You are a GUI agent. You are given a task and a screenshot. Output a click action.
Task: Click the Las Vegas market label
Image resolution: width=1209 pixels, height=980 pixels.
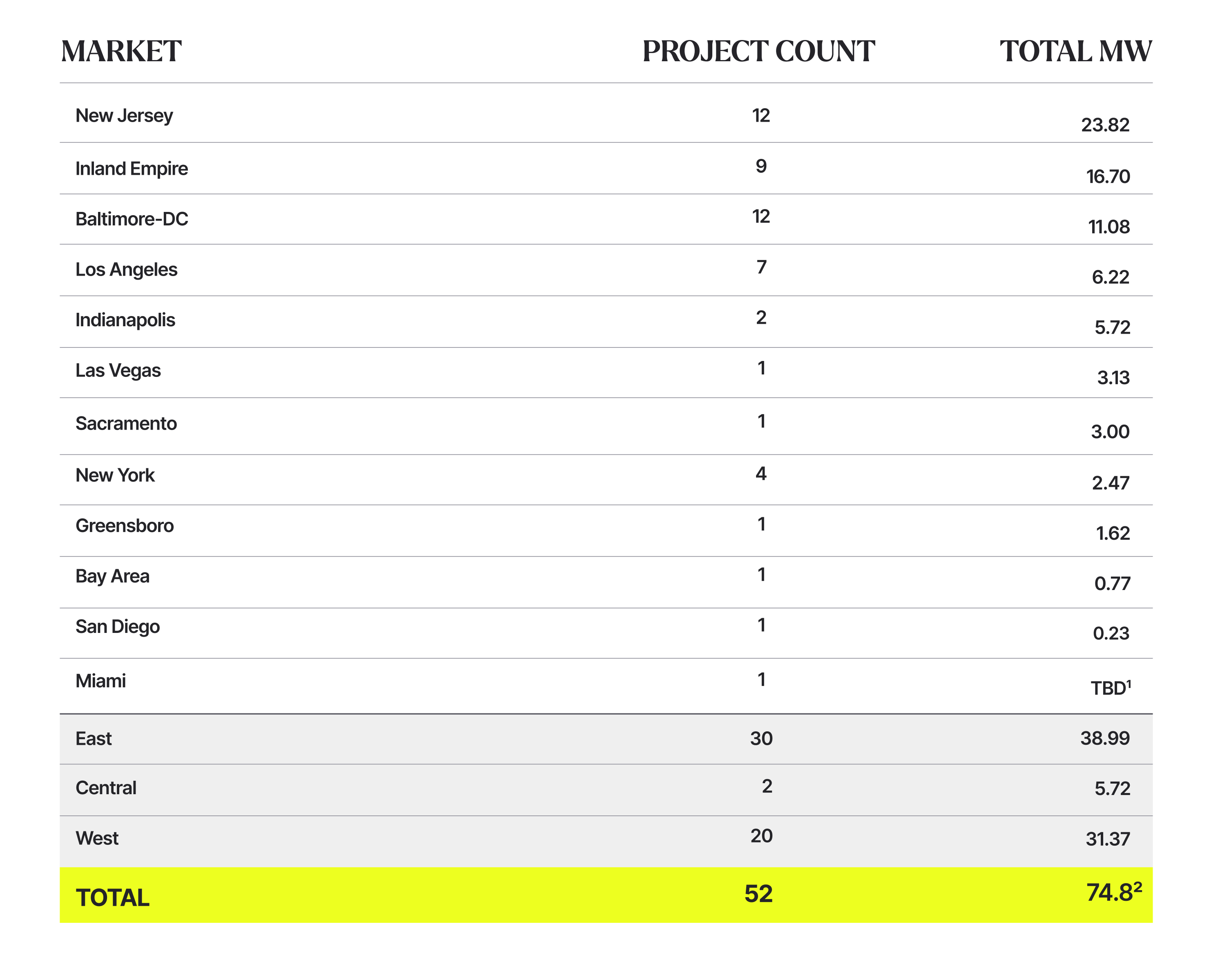[118, 370]
